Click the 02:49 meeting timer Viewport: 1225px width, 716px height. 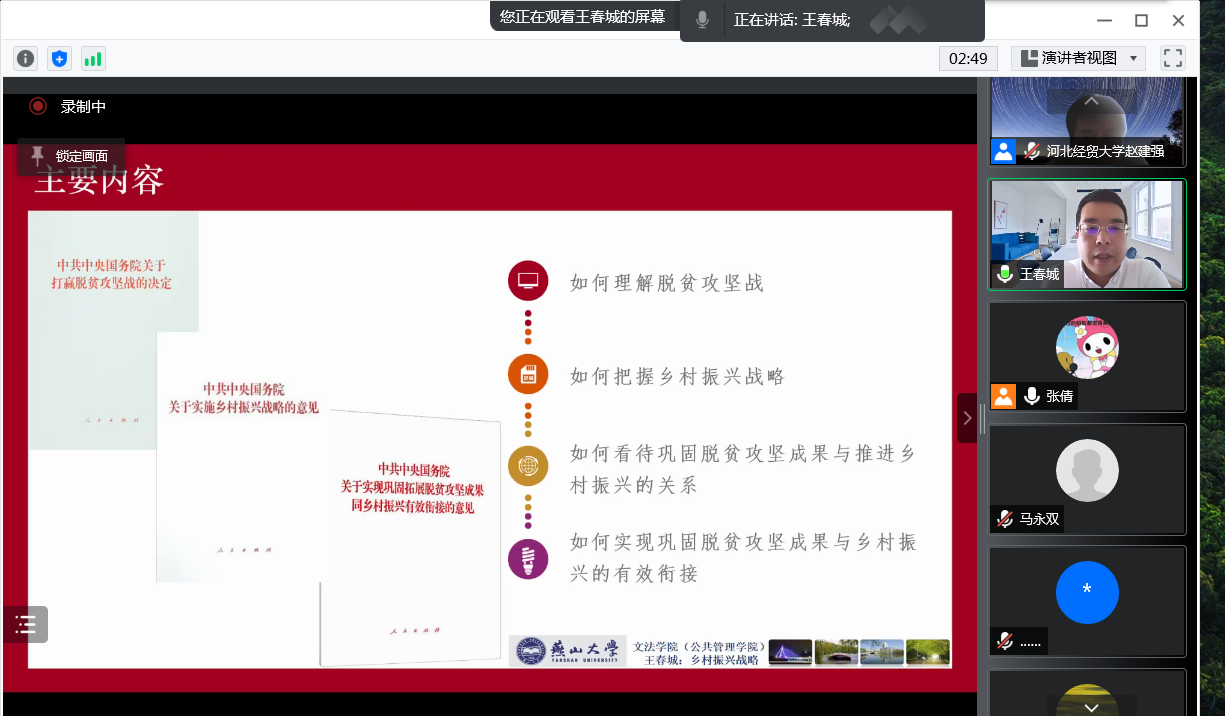click(x=968, y=59)
